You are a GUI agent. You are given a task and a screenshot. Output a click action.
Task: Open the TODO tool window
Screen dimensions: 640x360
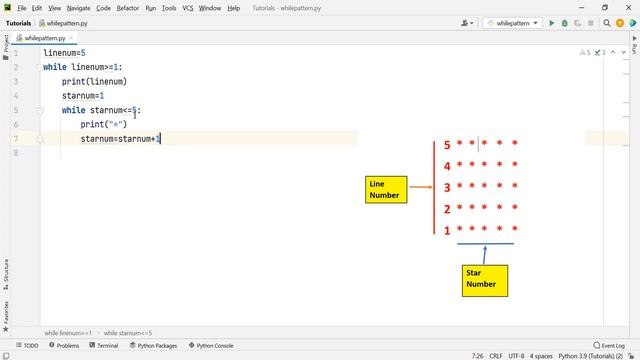coord(27,345)
